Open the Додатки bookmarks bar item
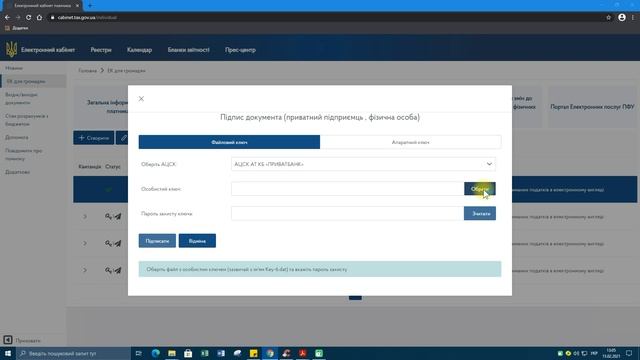 [x=17, y=28]
